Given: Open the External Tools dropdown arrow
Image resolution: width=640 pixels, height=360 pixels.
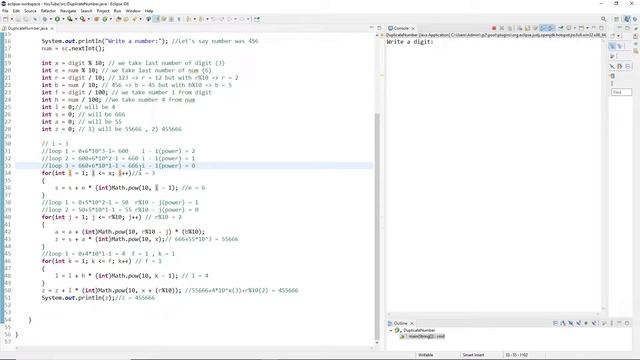Looking at the screenshot, I should click(x=89, y=19).
